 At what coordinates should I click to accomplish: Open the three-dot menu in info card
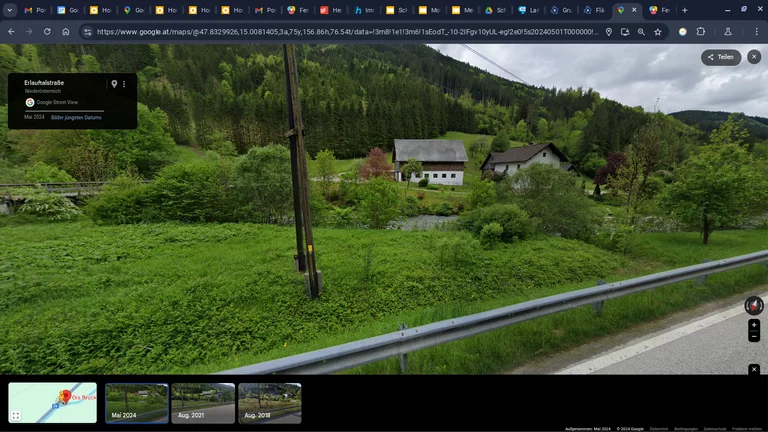124,84
